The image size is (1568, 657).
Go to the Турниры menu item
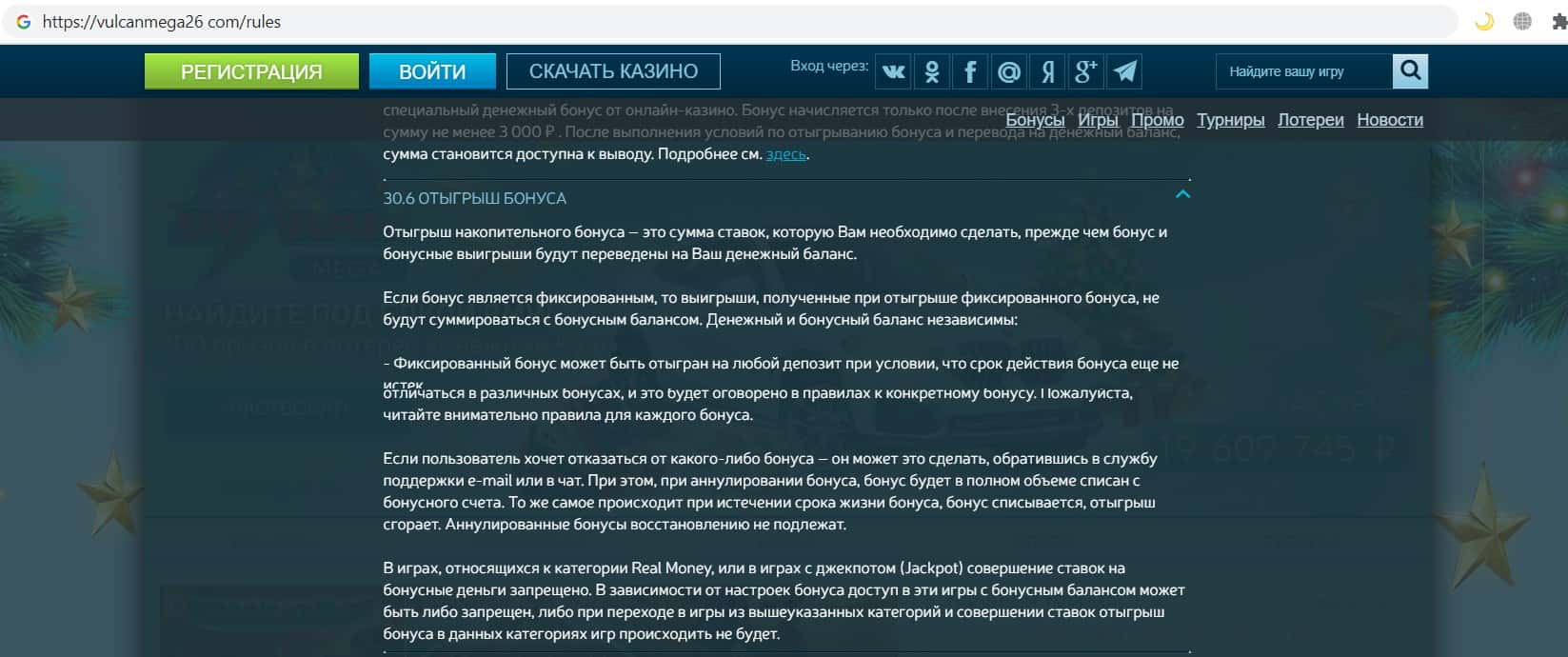(x=1230, y=120)
